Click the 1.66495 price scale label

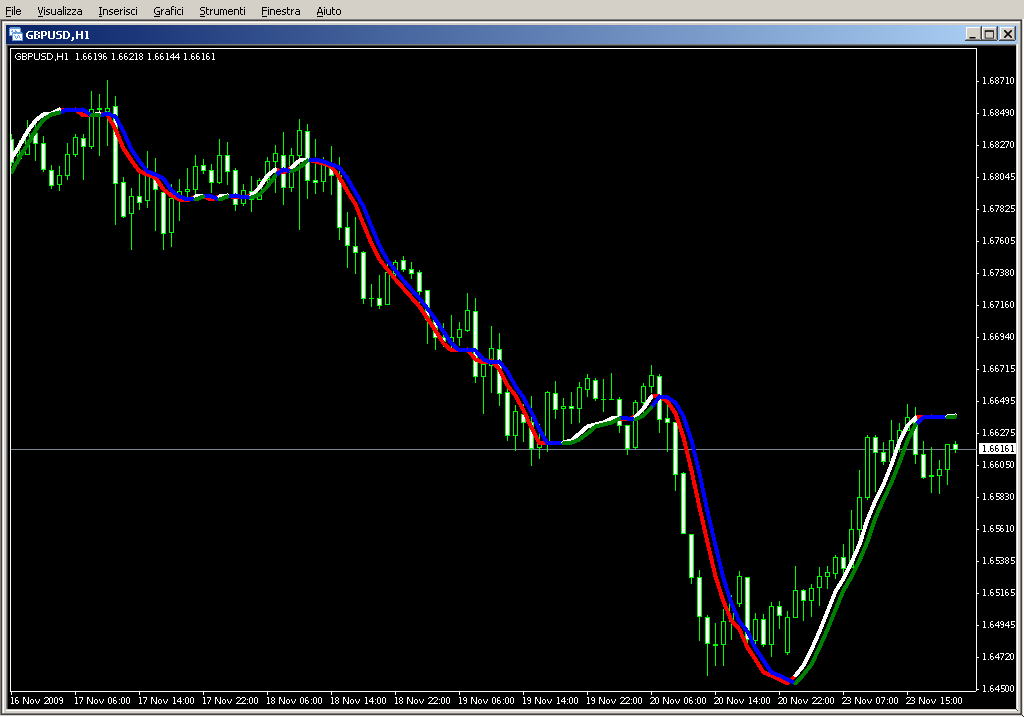(999, 400)
